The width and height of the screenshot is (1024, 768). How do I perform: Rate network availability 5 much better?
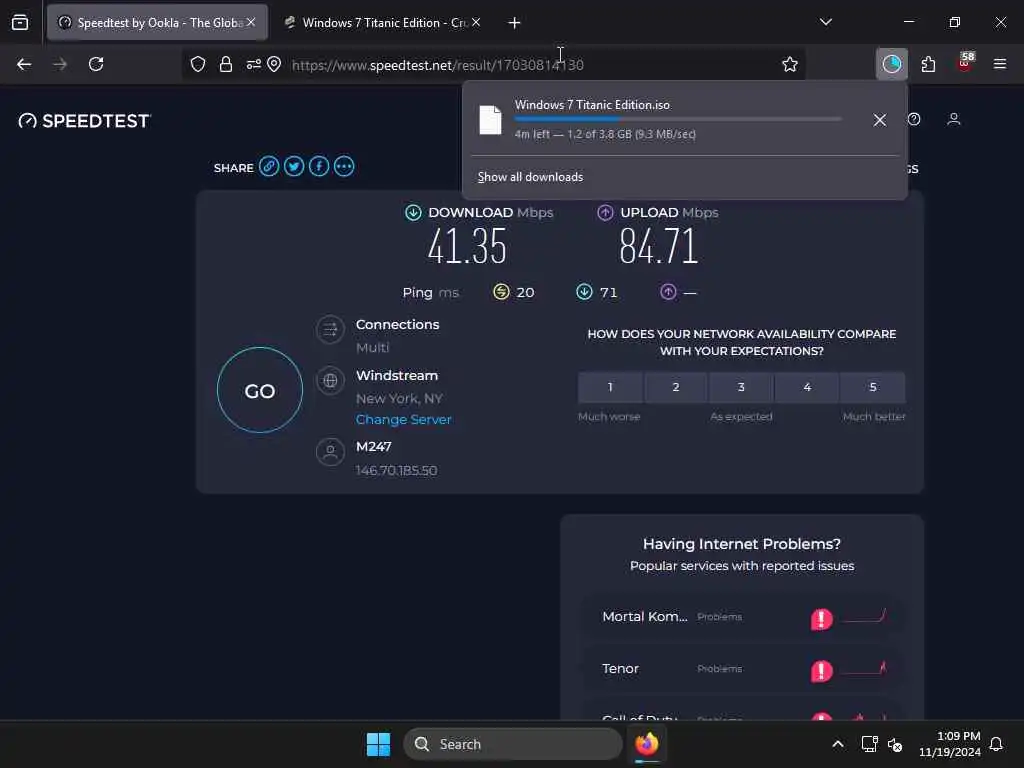[873, 387]
